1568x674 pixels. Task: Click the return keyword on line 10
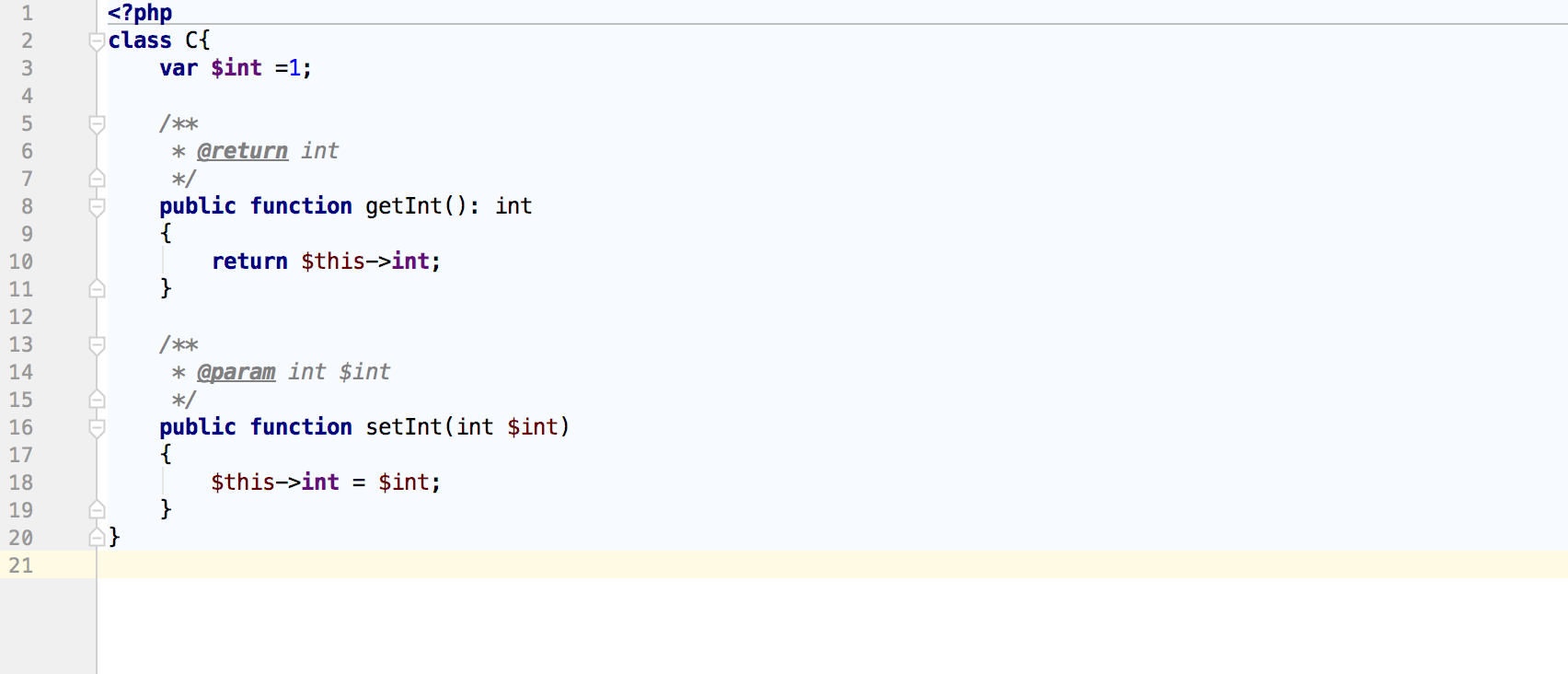pyautogui.click(x=249, y=261)
